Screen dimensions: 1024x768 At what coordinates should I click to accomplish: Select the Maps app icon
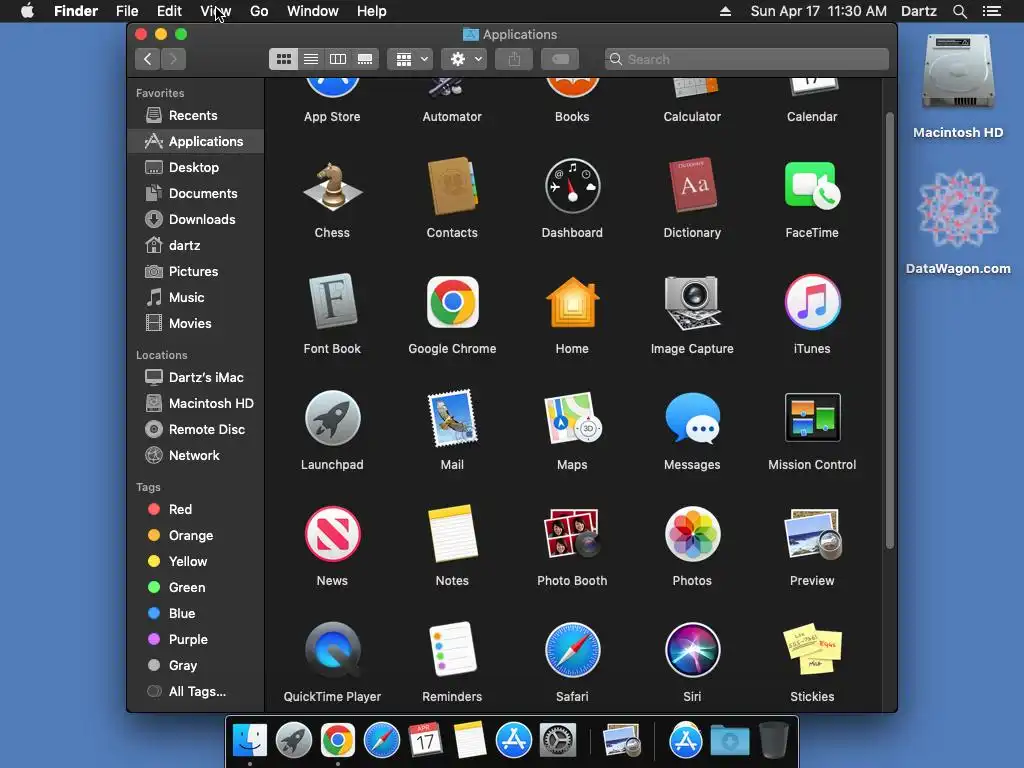(x=572, y=418)
